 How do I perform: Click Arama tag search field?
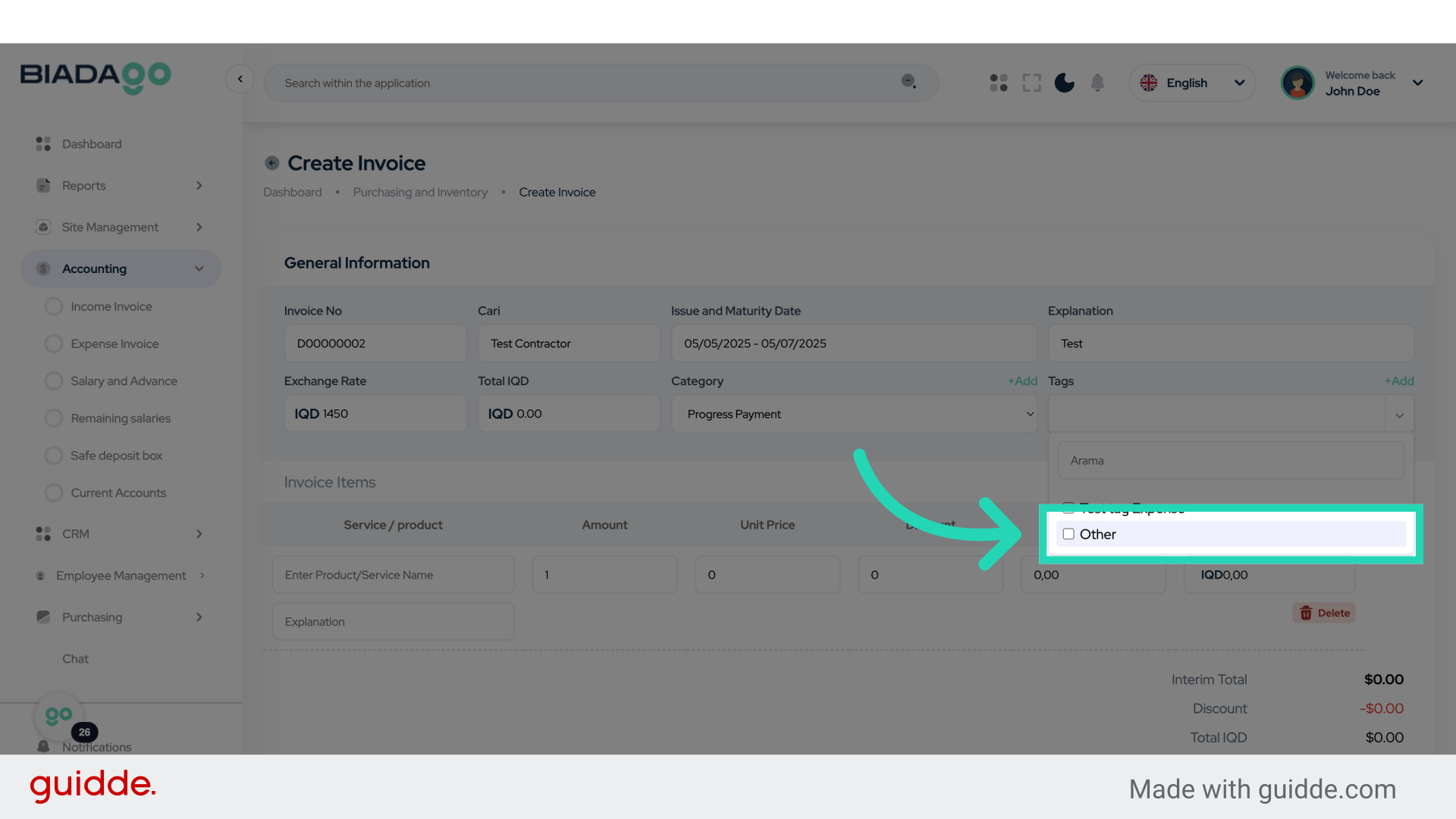pos(1230,460)
